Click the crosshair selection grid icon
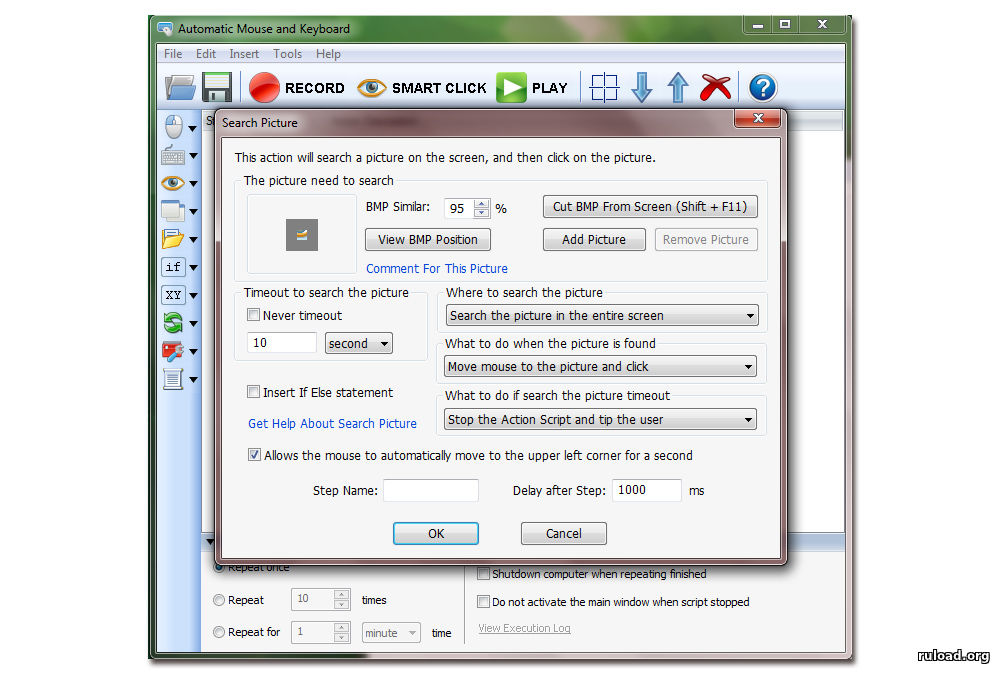The height and width of the screenshot is (674, 1000). tap(604, 87)
